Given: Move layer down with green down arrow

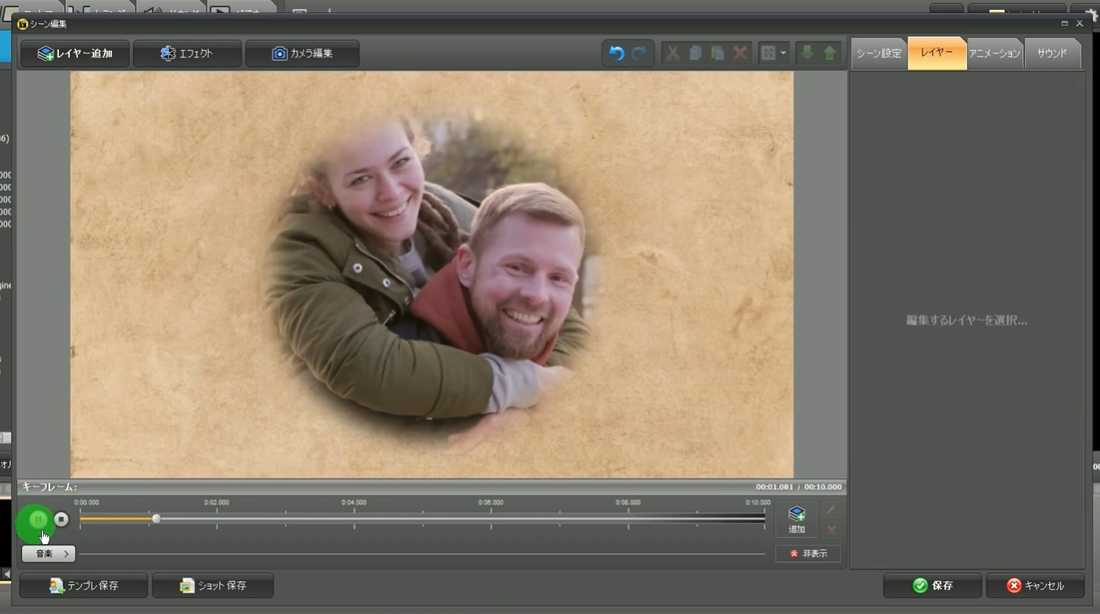Looking at the screenshot, I should click(807, 54).
